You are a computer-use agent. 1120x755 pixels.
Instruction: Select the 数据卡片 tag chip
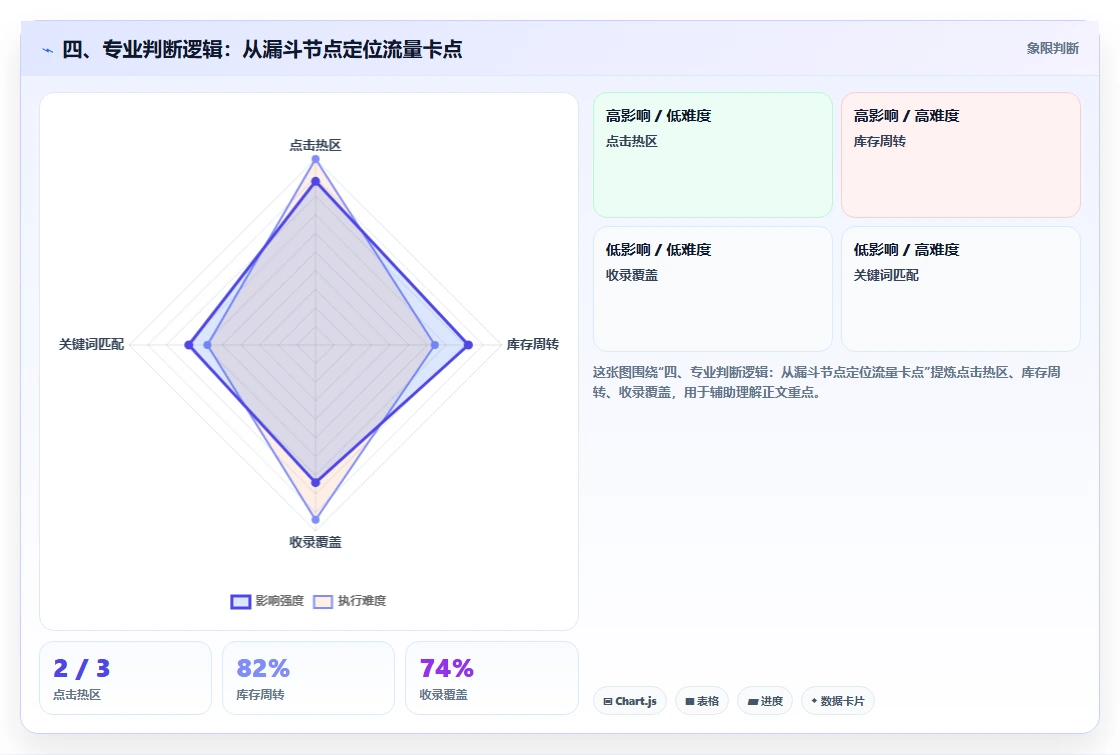[x=838, y=701]
